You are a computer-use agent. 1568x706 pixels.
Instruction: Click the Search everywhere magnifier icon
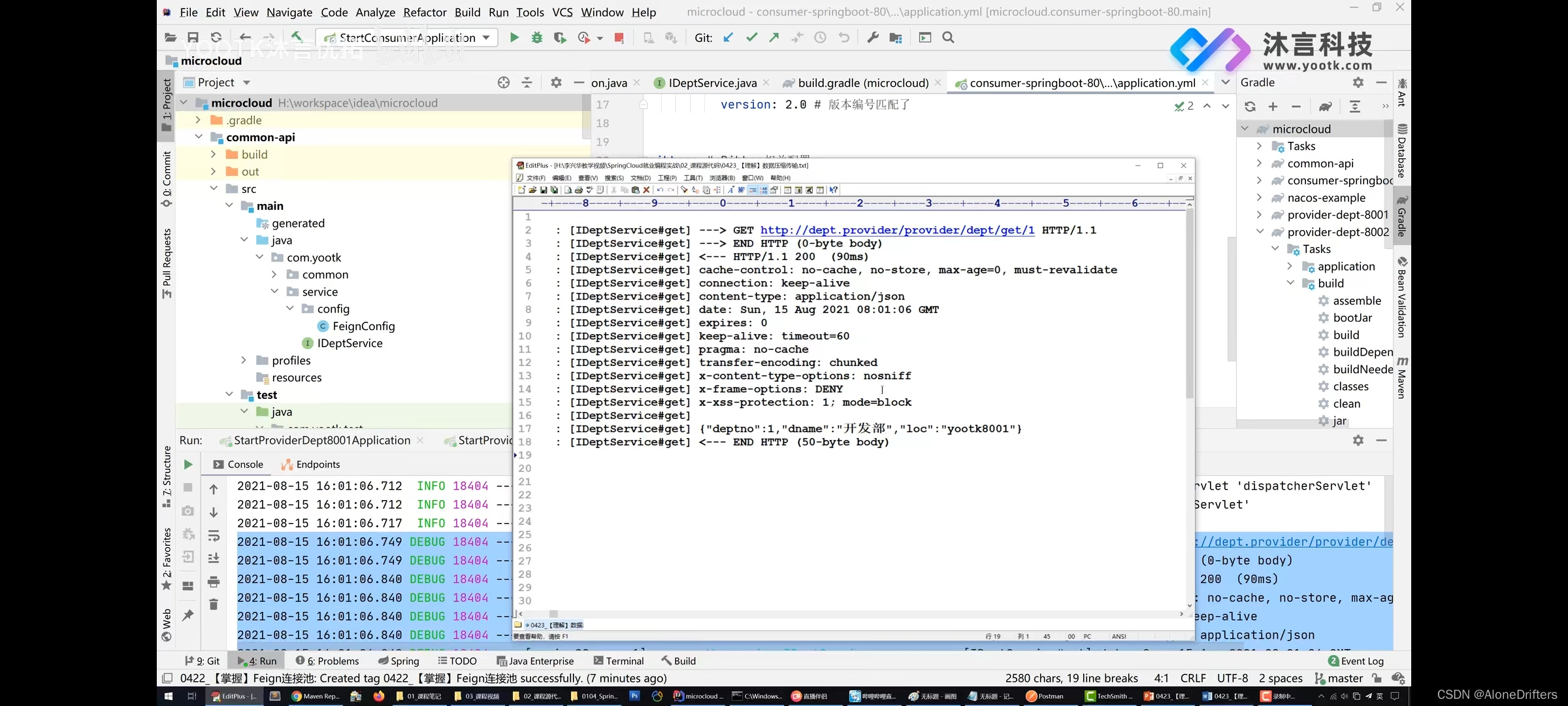949,37
